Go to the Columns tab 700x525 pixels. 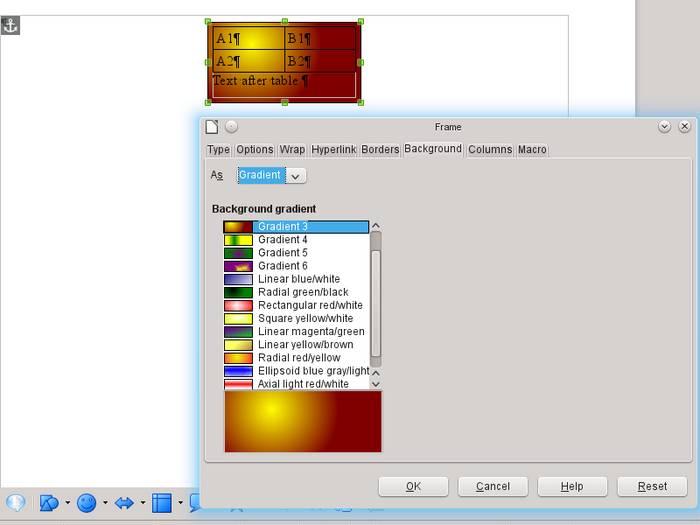[x=490, y=150]
